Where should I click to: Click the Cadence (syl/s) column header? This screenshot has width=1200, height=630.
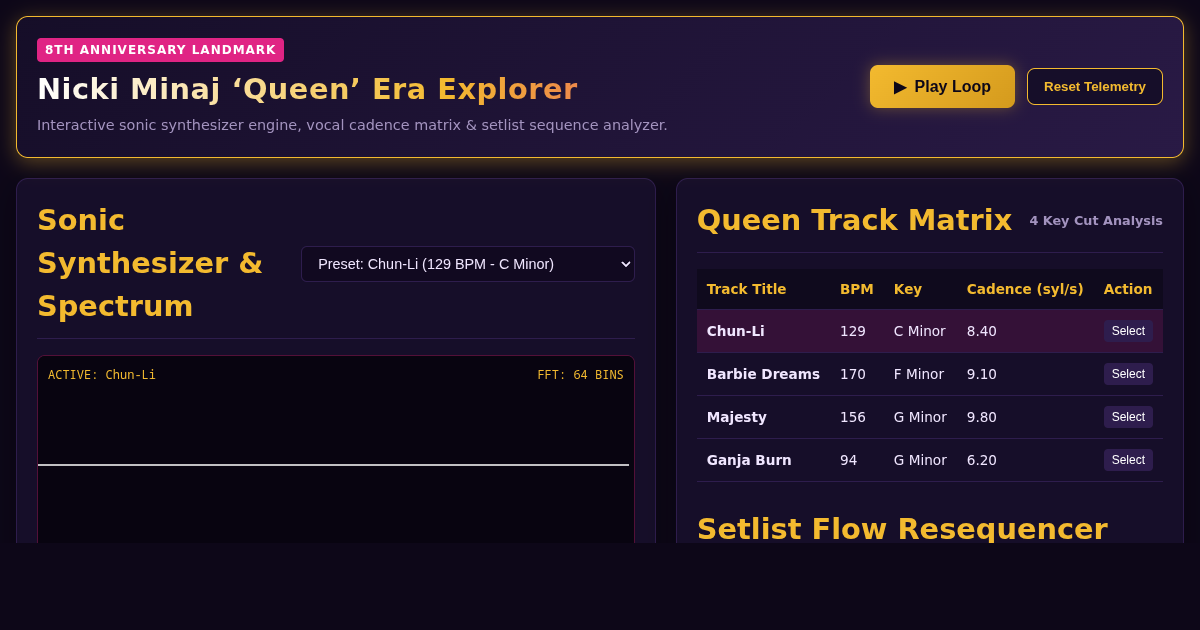[1025, 289]
